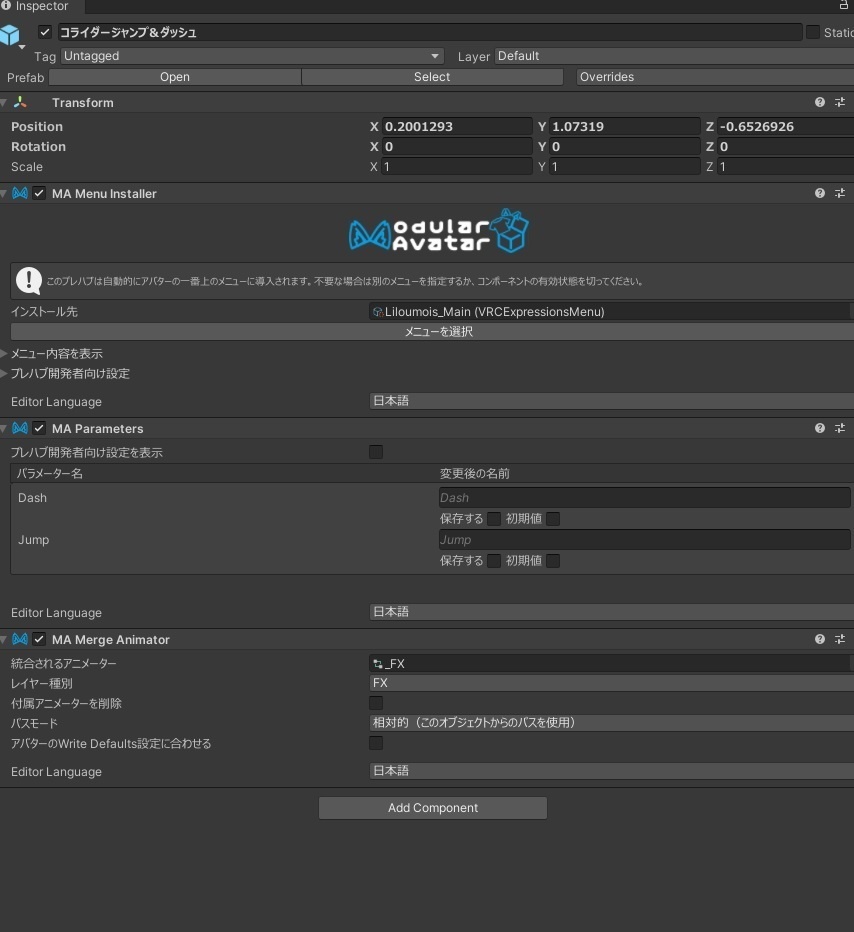Click the Transform axes icon

coord(20,102)
